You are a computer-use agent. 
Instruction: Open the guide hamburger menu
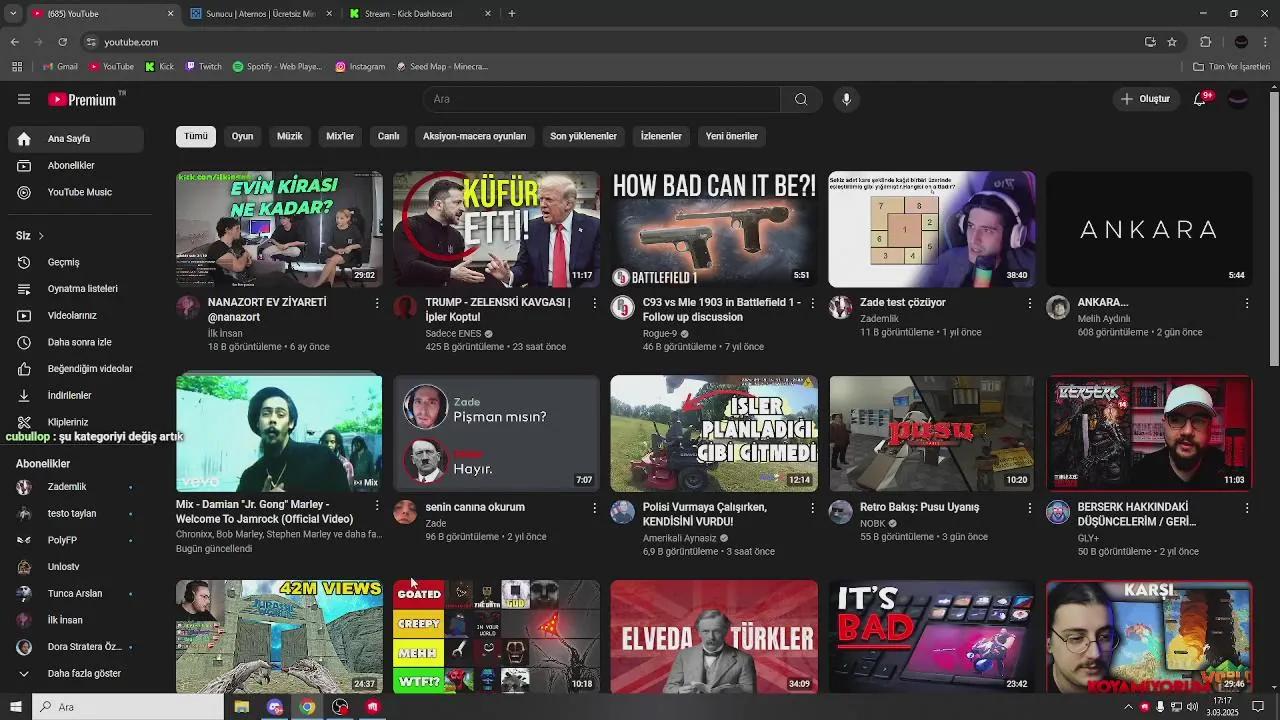[23, 99]
